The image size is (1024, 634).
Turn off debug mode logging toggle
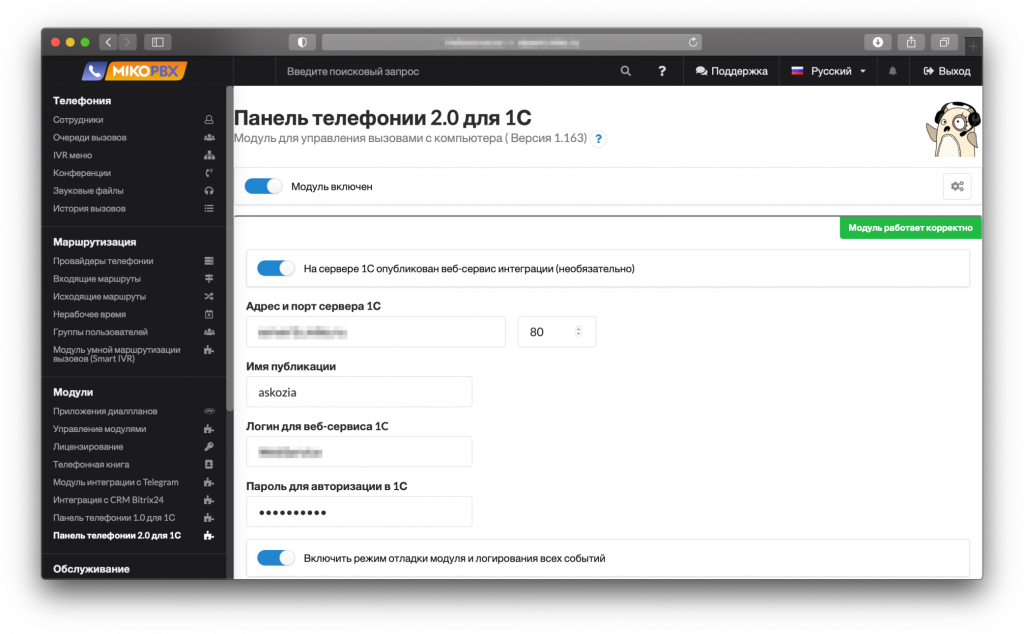(x=276, y=558)
